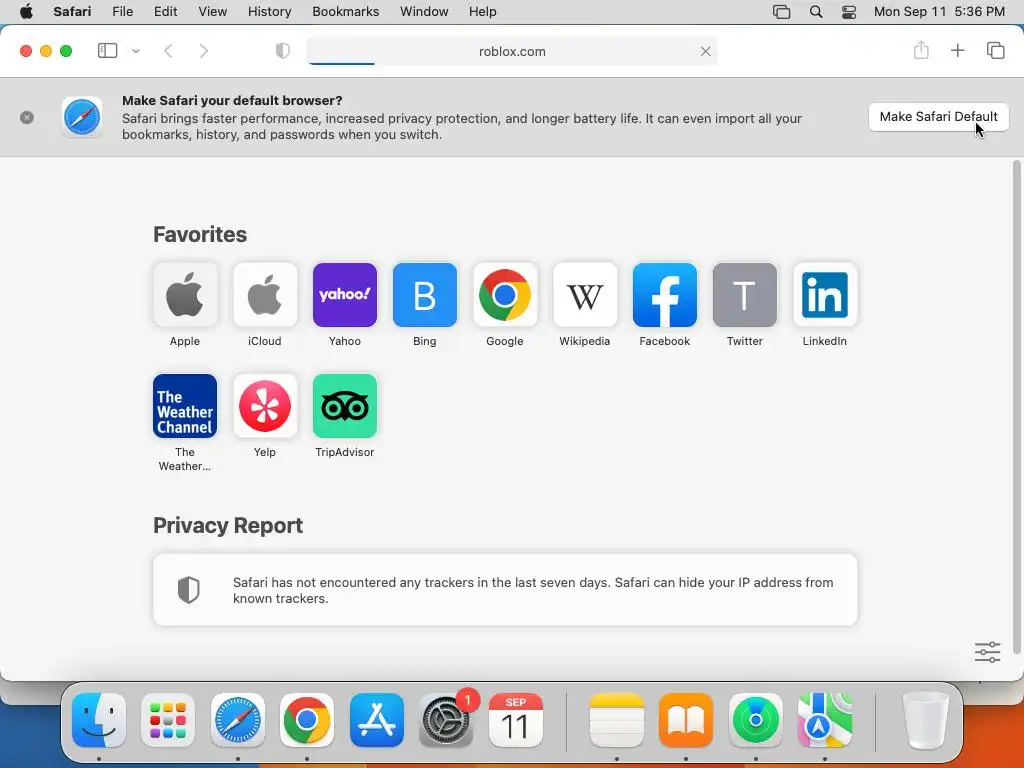Open Books from the Dock
Screen dimensions: 1024x768
[686, 720]
